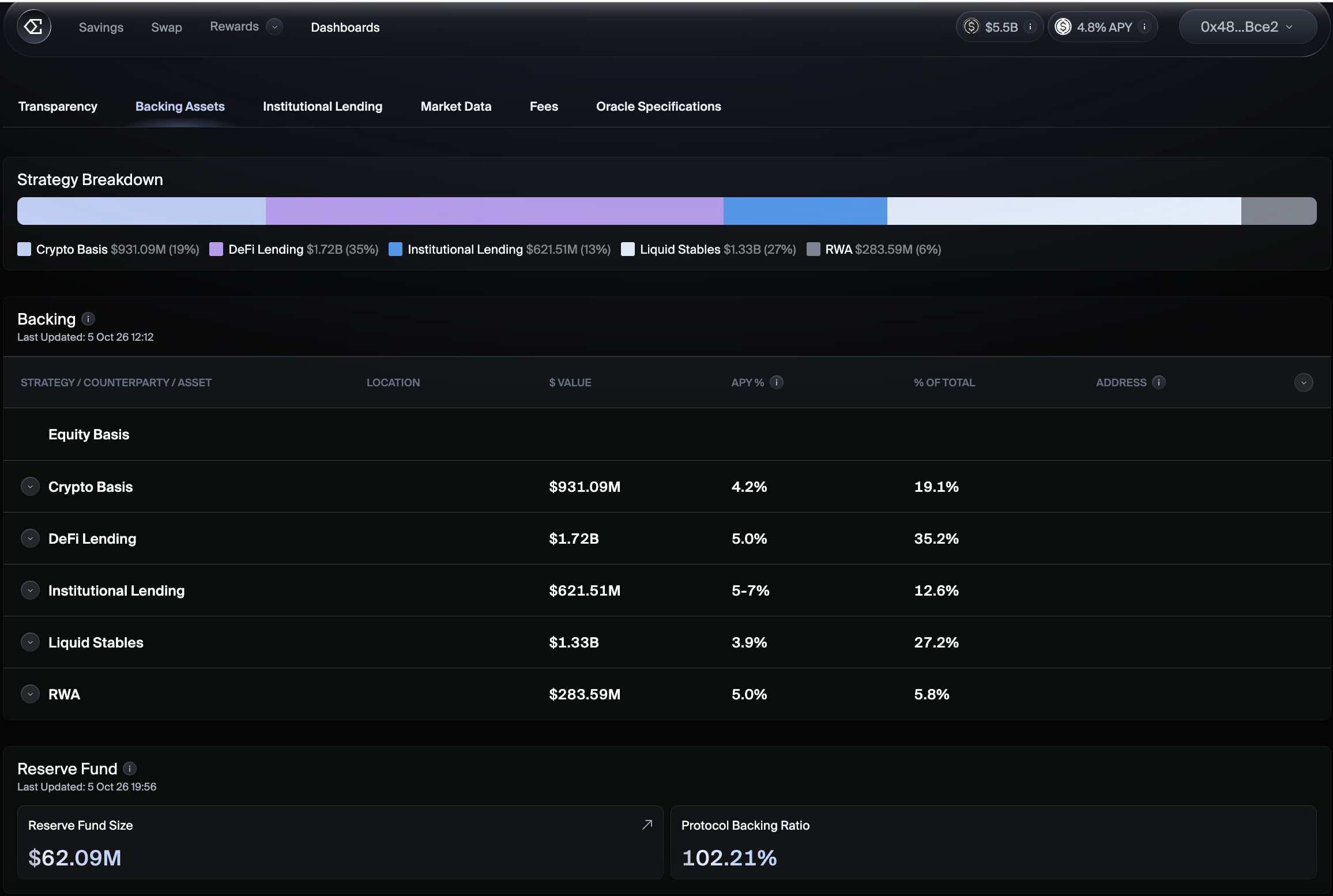Image resolution: width=1333 pixels, height=896 pixels.
Task: Expand the RWA row
Action: 30,694
